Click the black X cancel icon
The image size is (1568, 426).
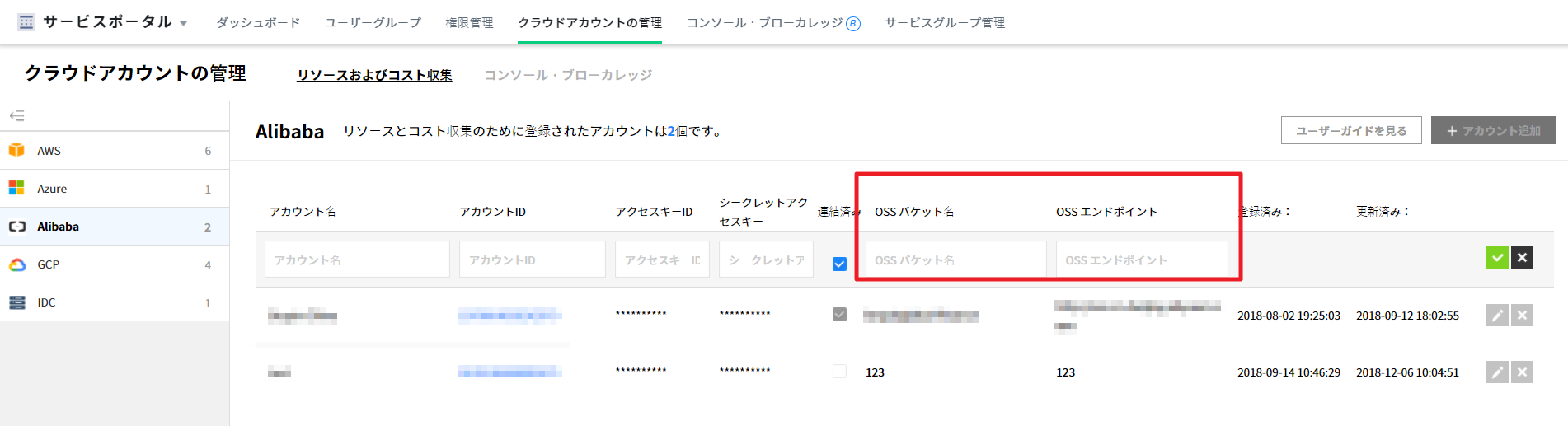[1522, 258]
